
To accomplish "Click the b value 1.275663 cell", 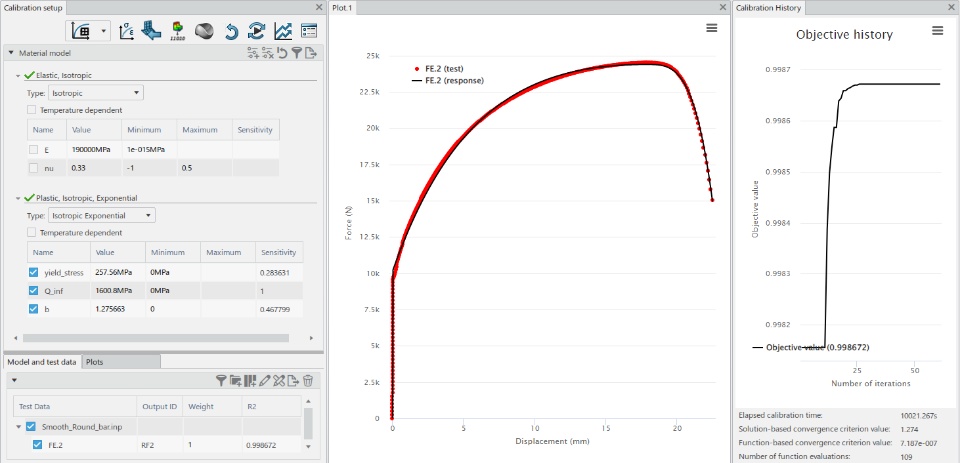I will click(118, 309).
